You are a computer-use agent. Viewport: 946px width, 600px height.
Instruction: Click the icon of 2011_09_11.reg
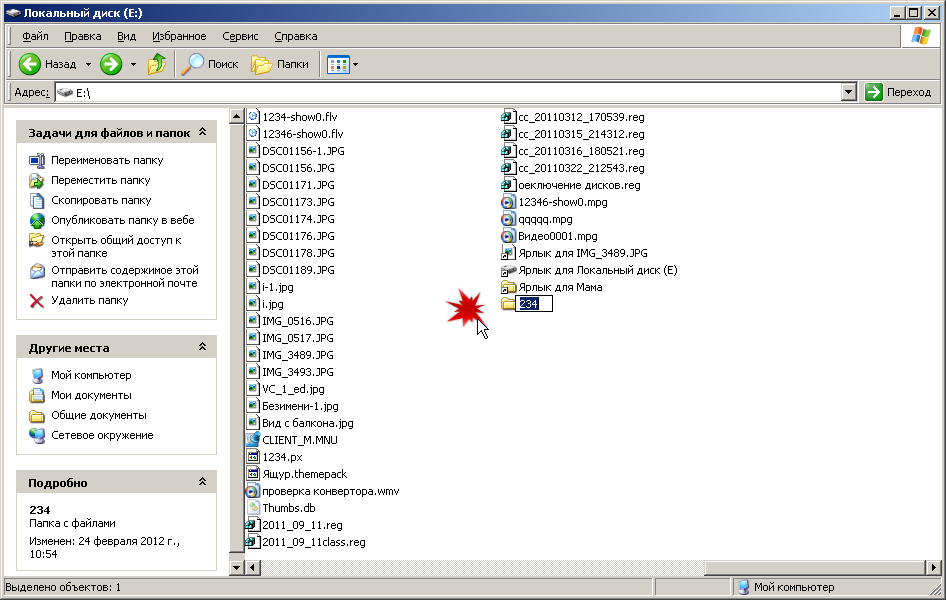[253, 525]
